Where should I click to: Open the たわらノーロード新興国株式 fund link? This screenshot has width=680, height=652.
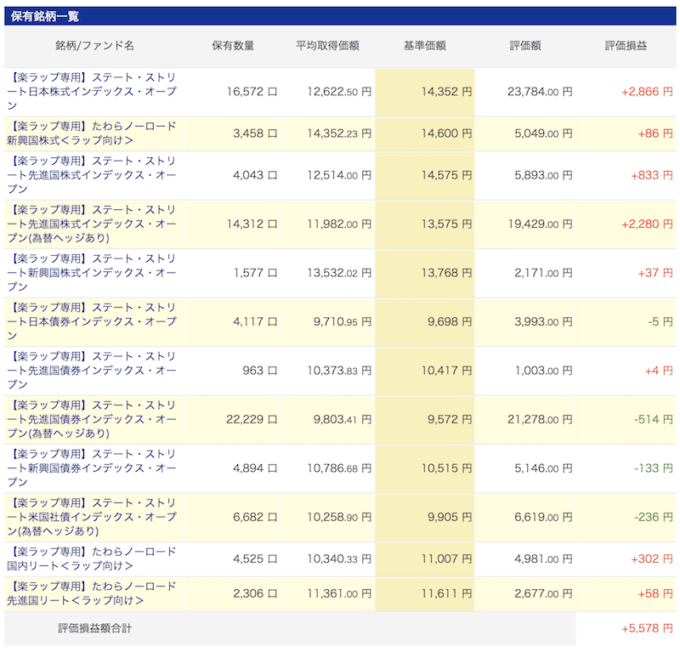(92, 133)
